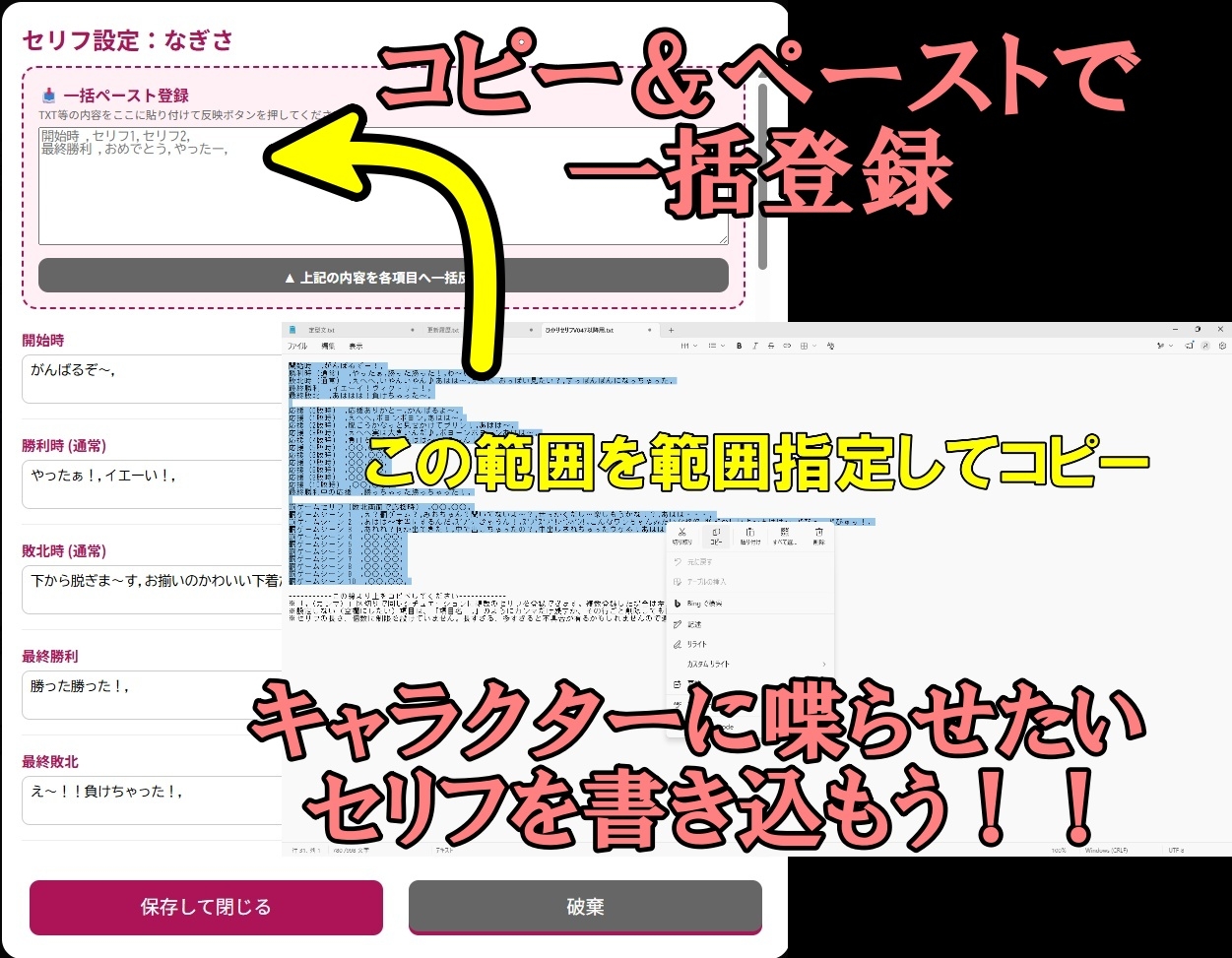Open the table dropdown in Notepad toolbar

click(x=808, y=346)
